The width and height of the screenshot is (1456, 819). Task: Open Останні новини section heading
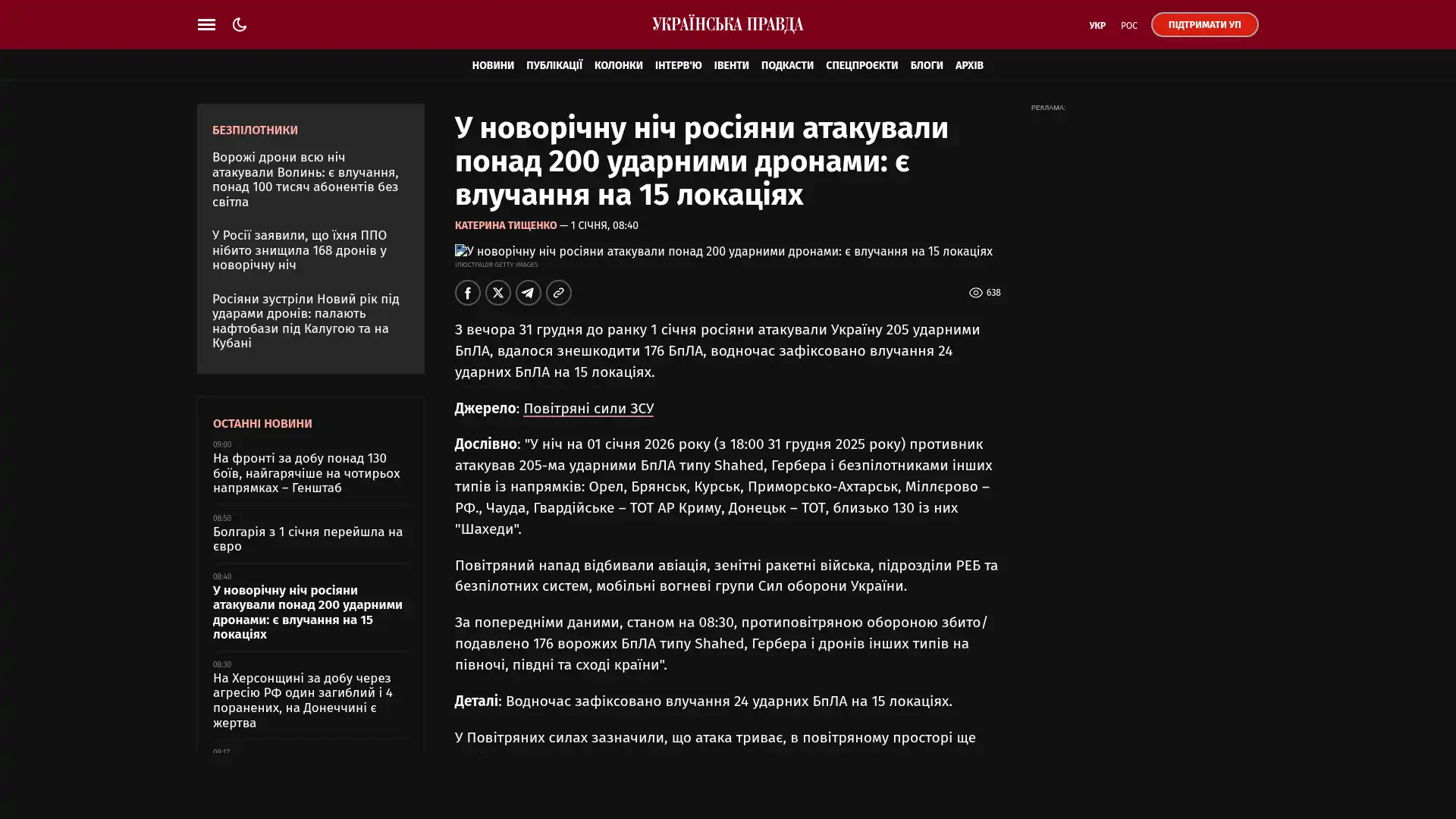262,423
